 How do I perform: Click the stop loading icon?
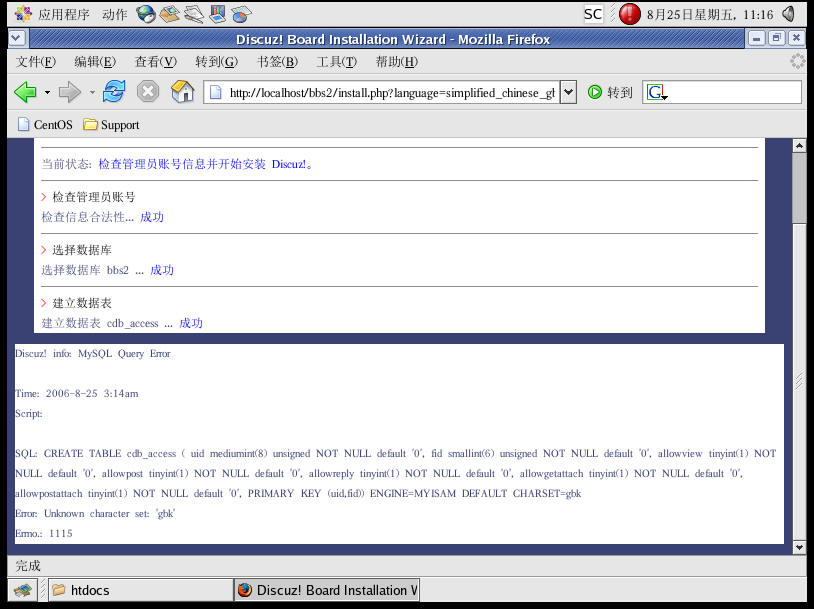tap(148, 92)
